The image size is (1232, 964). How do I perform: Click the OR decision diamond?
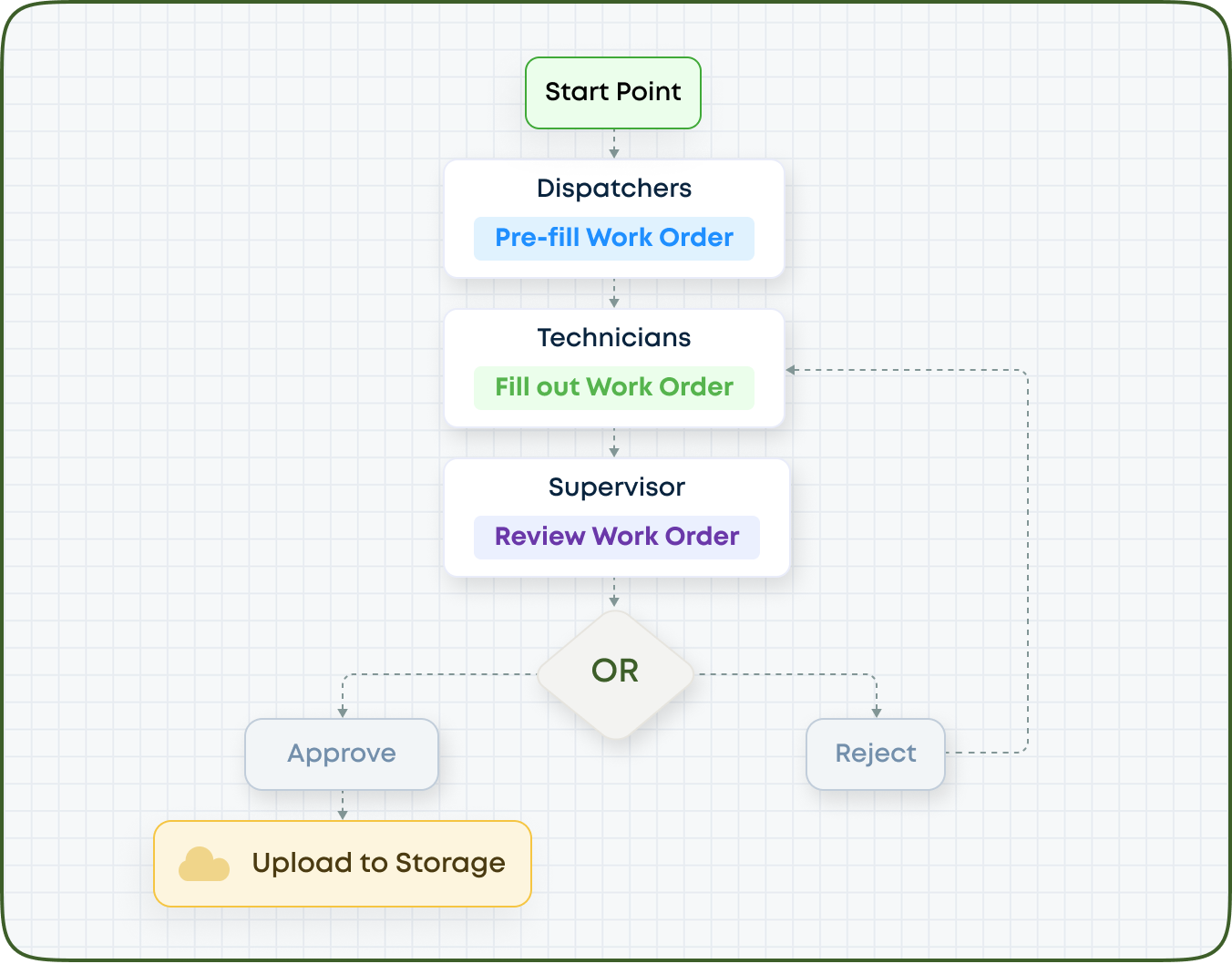pyautogui.click(x=615, y=673)
